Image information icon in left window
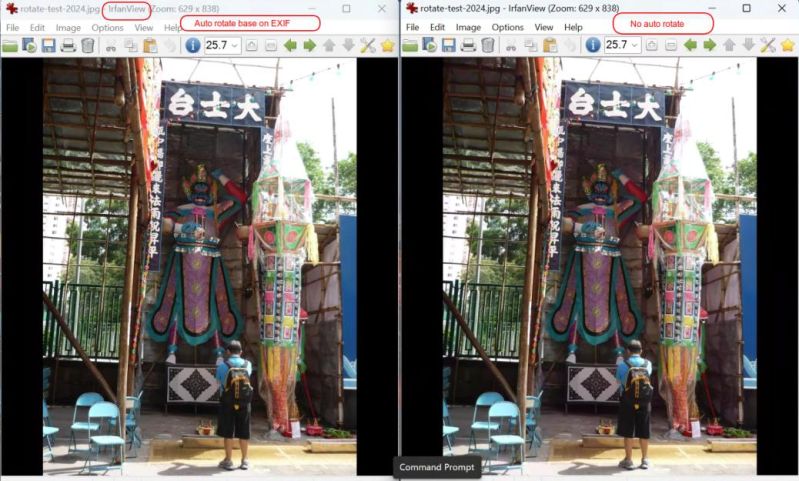This screenshot has width=799, height=481. tap(192, 45)
